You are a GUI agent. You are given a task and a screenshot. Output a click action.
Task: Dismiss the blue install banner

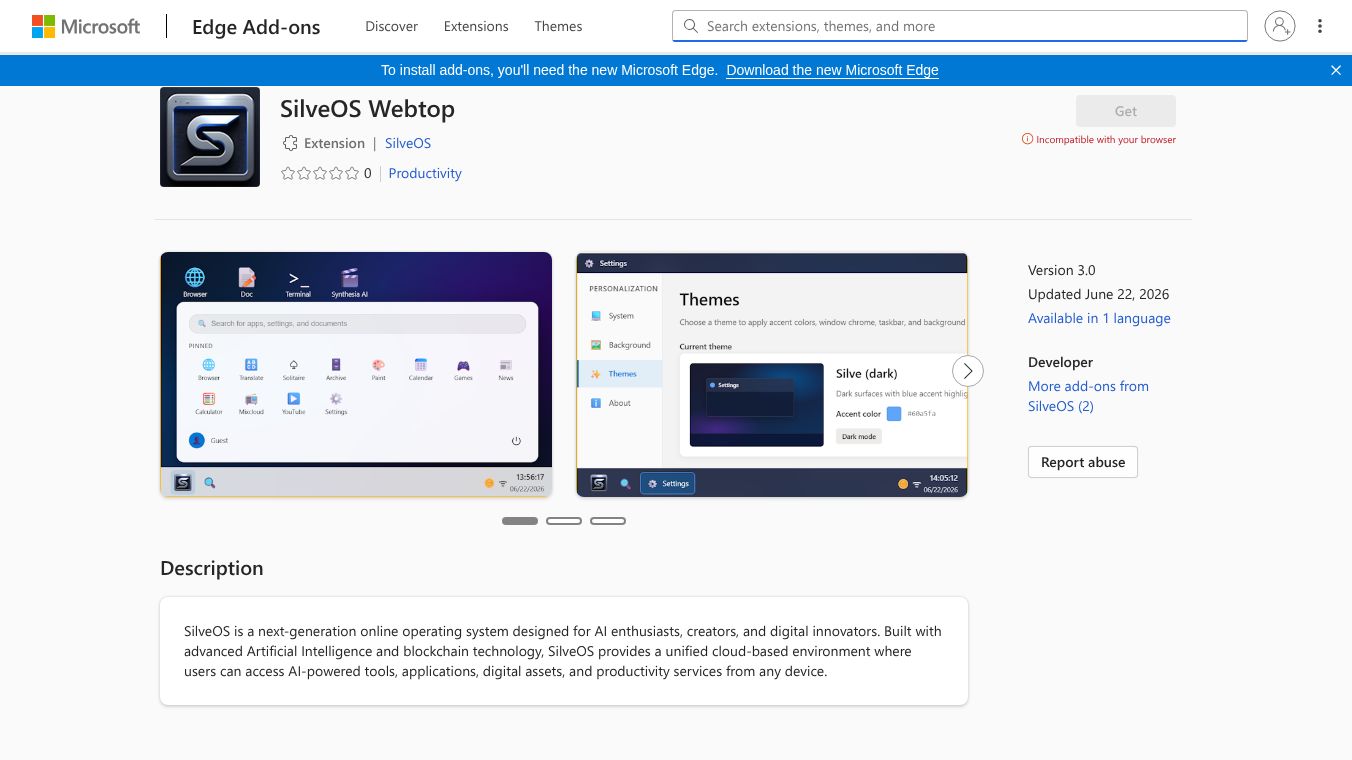(x=1335, y=70)
